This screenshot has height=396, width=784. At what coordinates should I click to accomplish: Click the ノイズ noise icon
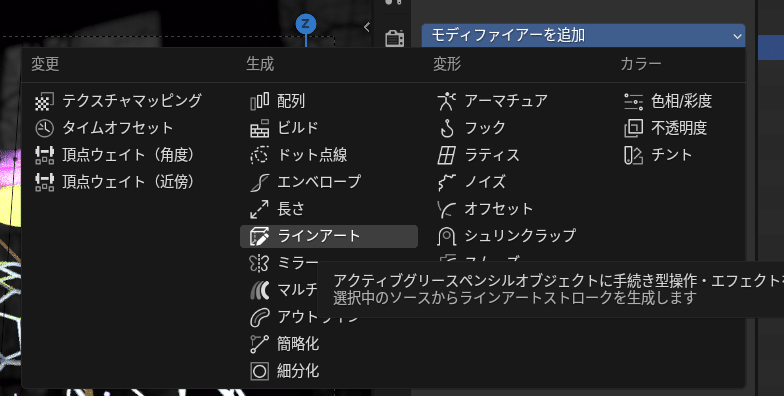[446, 182]
